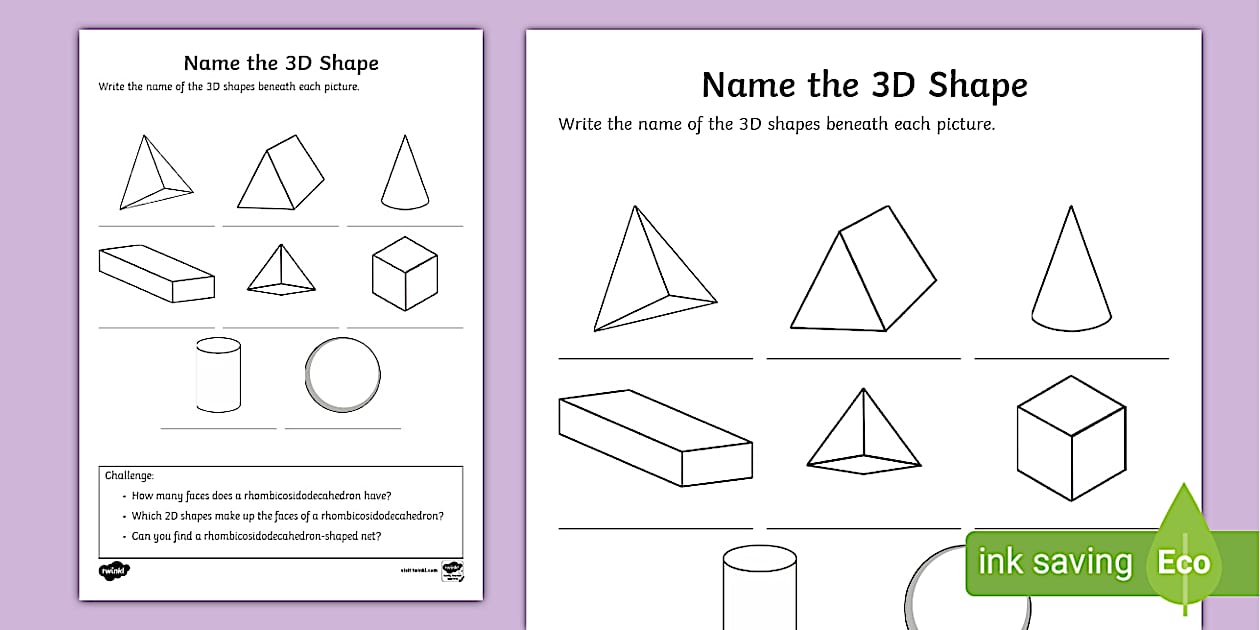This screenshot has height=630, width=1260.
Task: Select the cuboid illustration on the right page
Action: tap(655, 440)
